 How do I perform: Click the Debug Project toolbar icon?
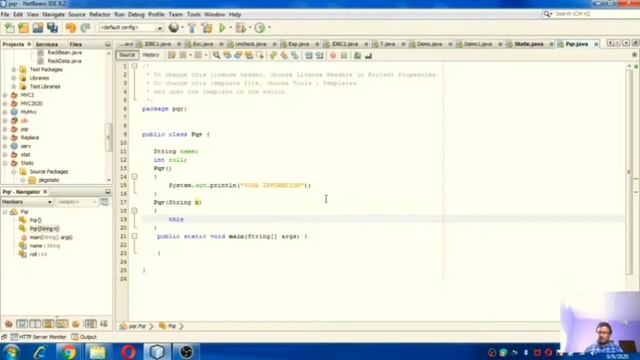coord(241,28)
